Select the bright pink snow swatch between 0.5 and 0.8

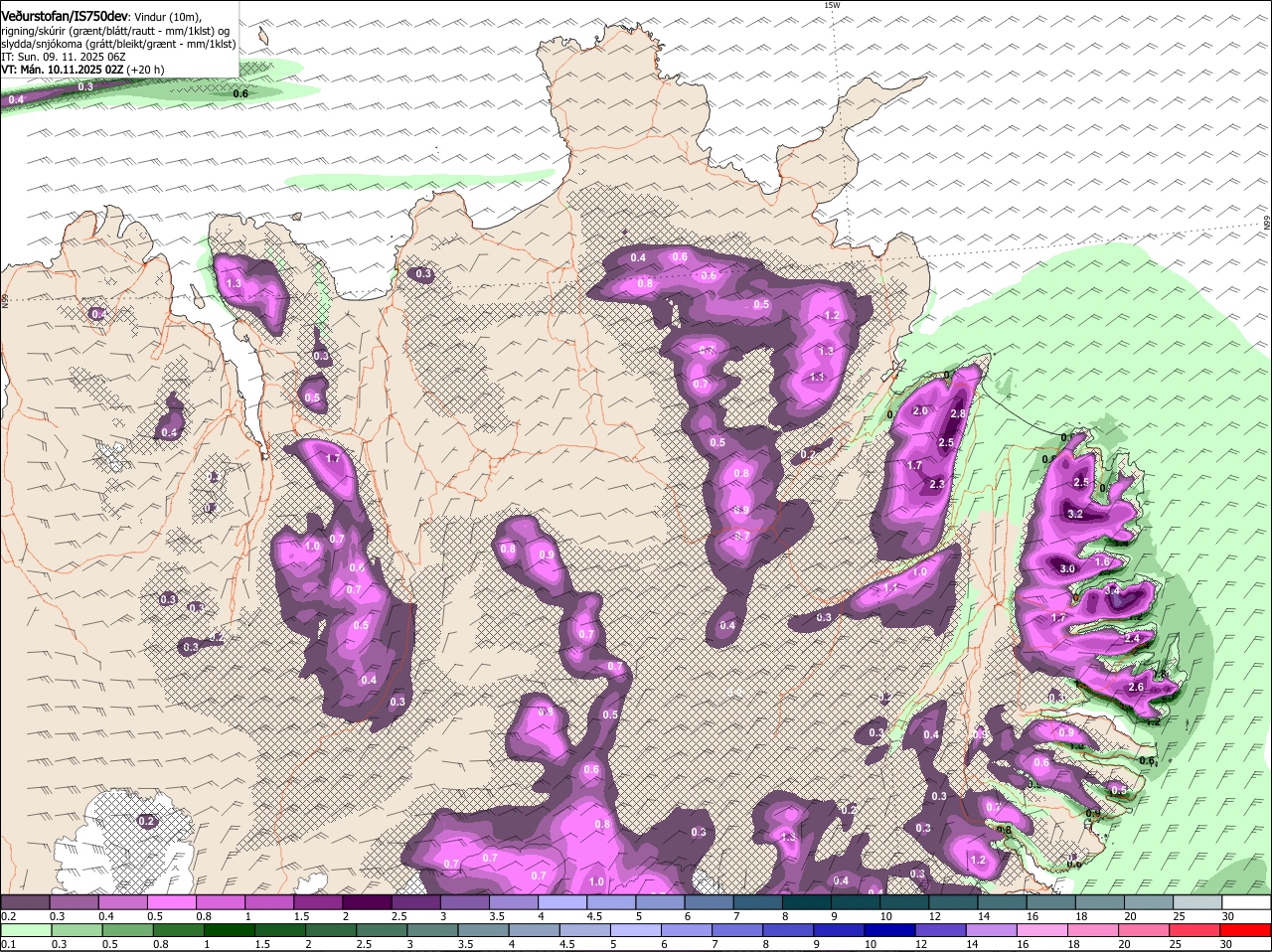[x=171, y=902]
